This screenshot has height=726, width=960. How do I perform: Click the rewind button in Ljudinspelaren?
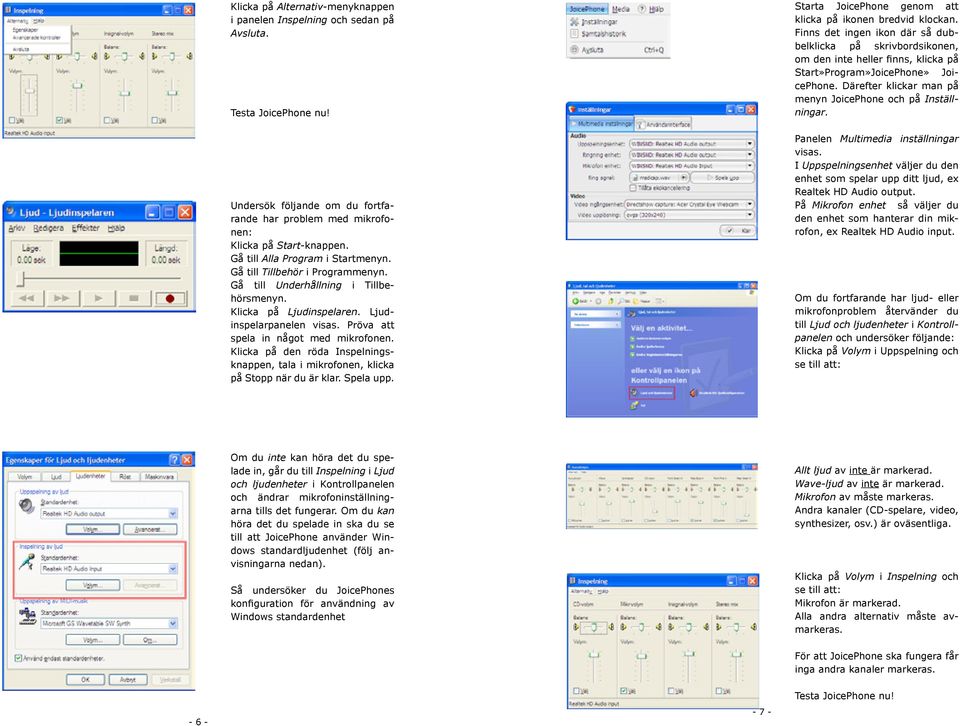27,298
